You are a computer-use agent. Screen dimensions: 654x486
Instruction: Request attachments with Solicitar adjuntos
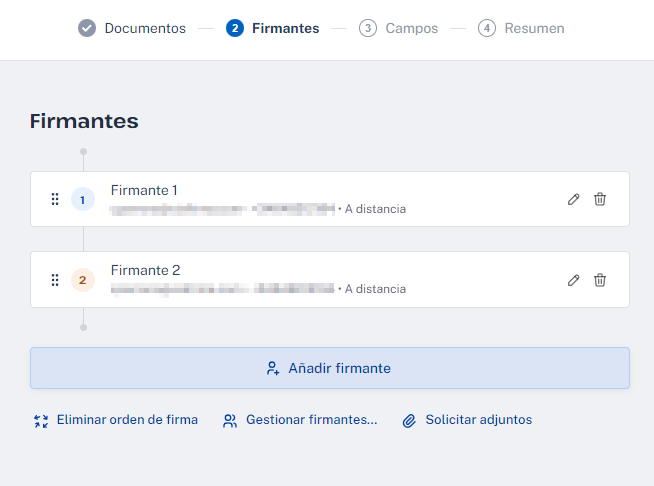[x=479, y=420]
